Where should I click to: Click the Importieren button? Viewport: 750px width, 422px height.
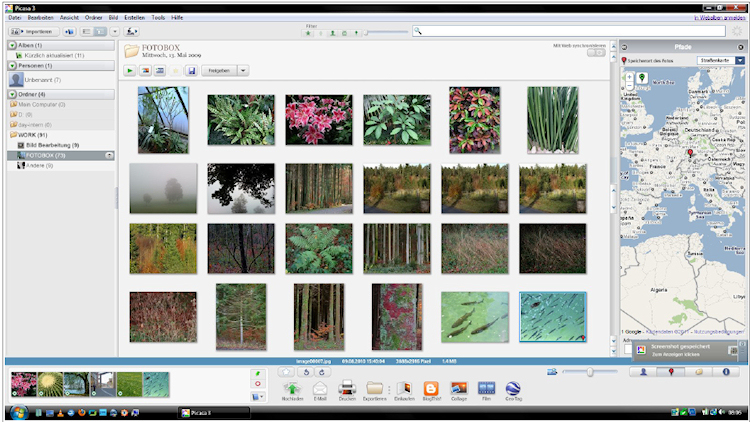pos(33,32)
